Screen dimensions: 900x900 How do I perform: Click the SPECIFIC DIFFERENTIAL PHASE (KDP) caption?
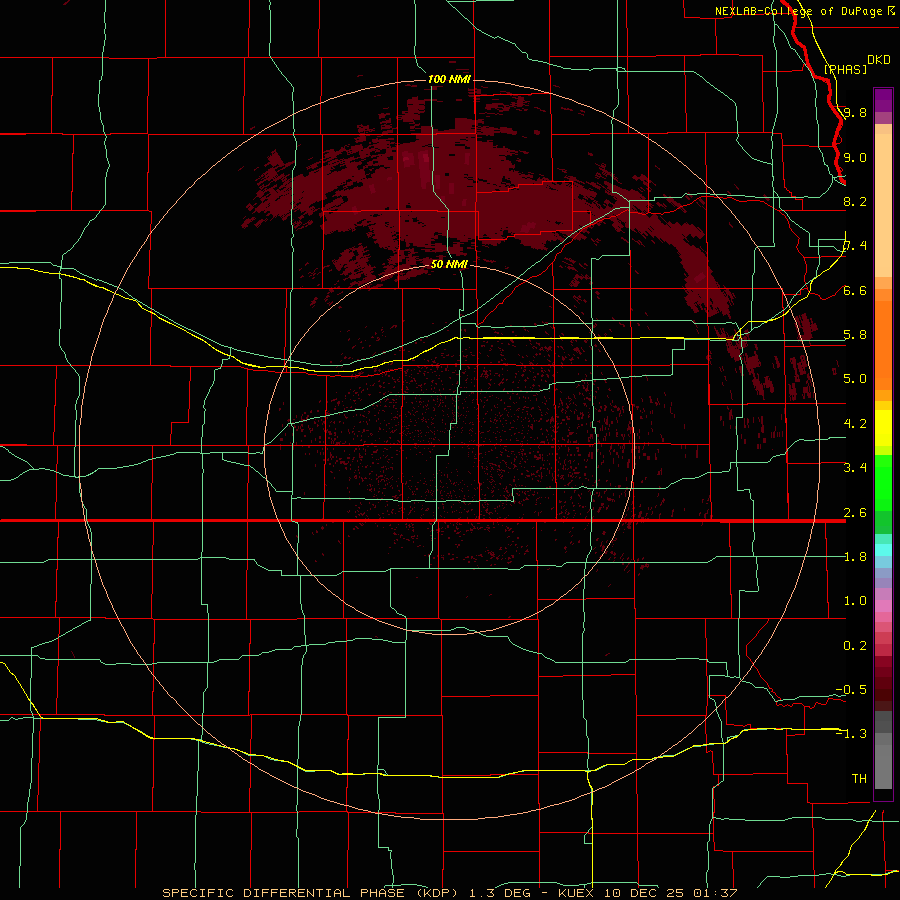tap(309, 893)
